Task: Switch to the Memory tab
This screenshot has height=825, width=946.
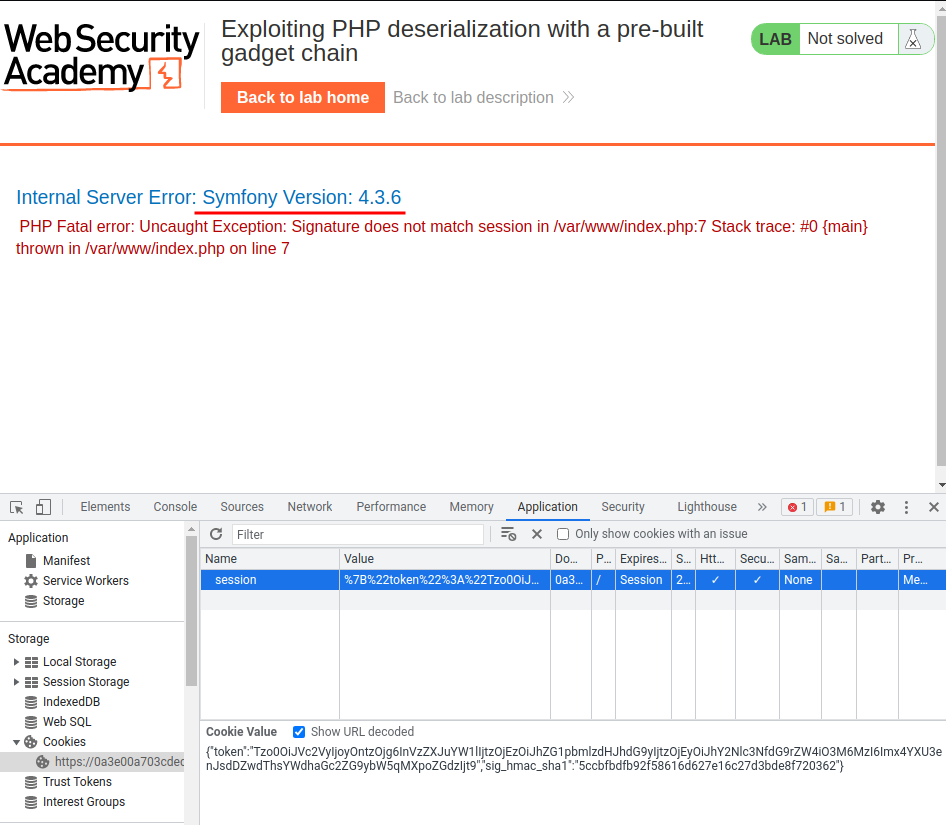Action: pos(471,507)
